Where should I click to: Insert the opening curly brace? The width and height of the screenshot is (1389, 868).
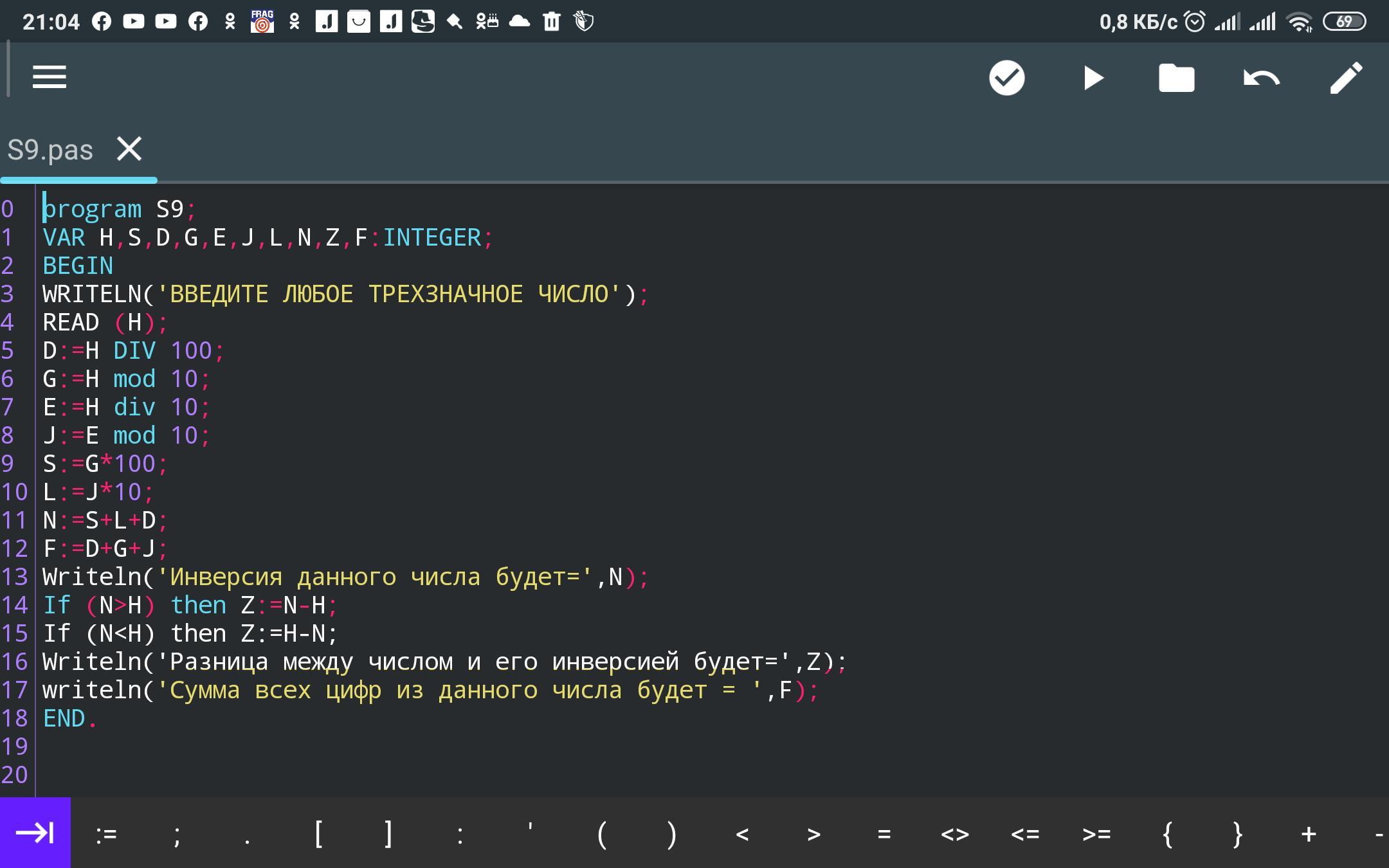1167,834
